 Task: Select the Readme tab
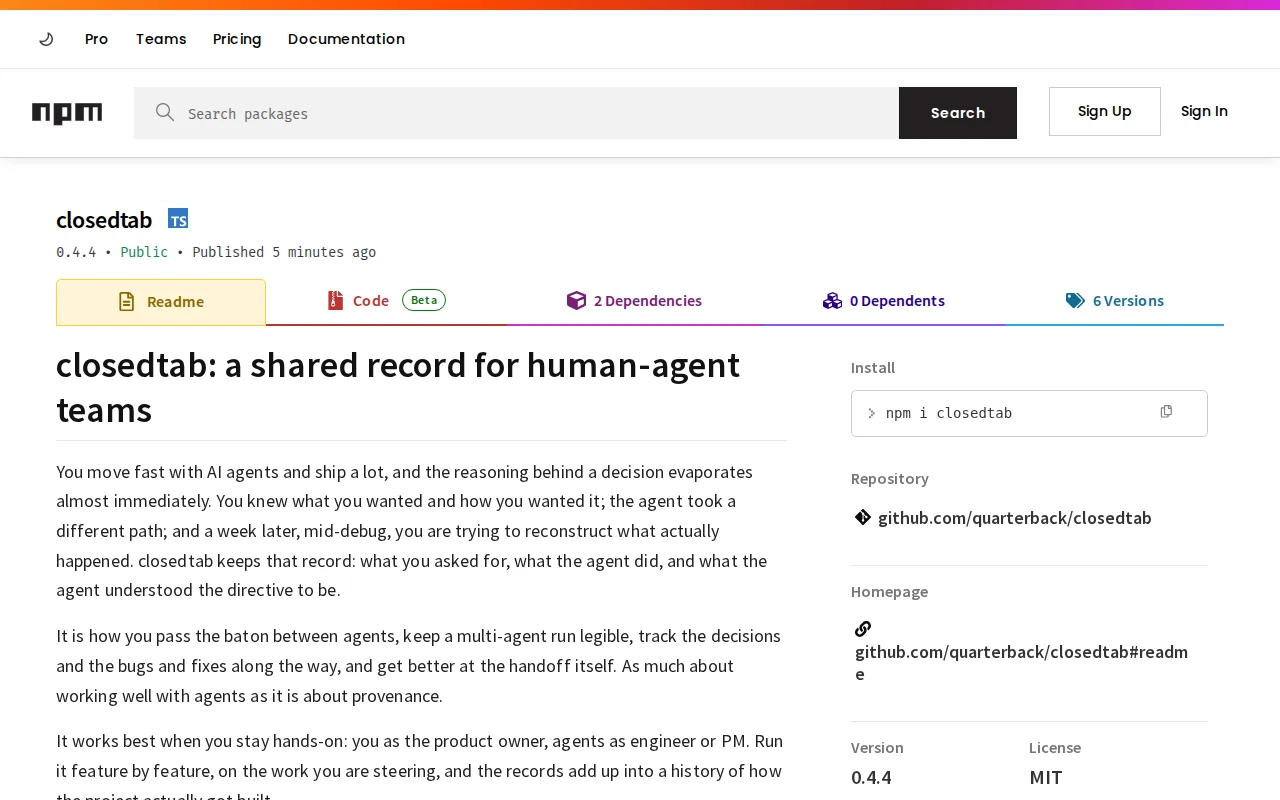[x=161, y=302]
